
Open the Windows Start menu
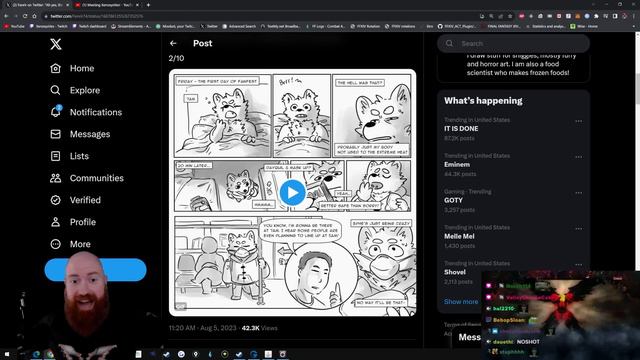[x=7, y=354]
